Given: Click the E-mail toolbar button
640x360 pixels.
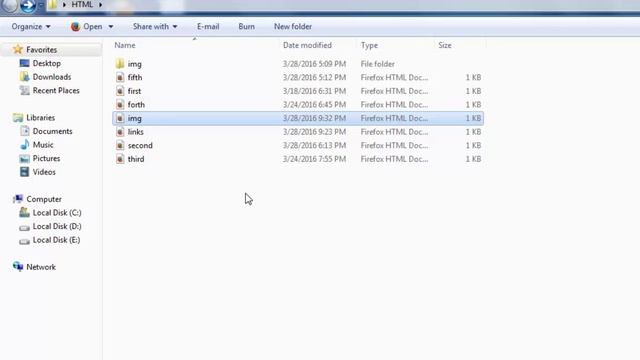Looking at the screenshot, I should 208,27.
